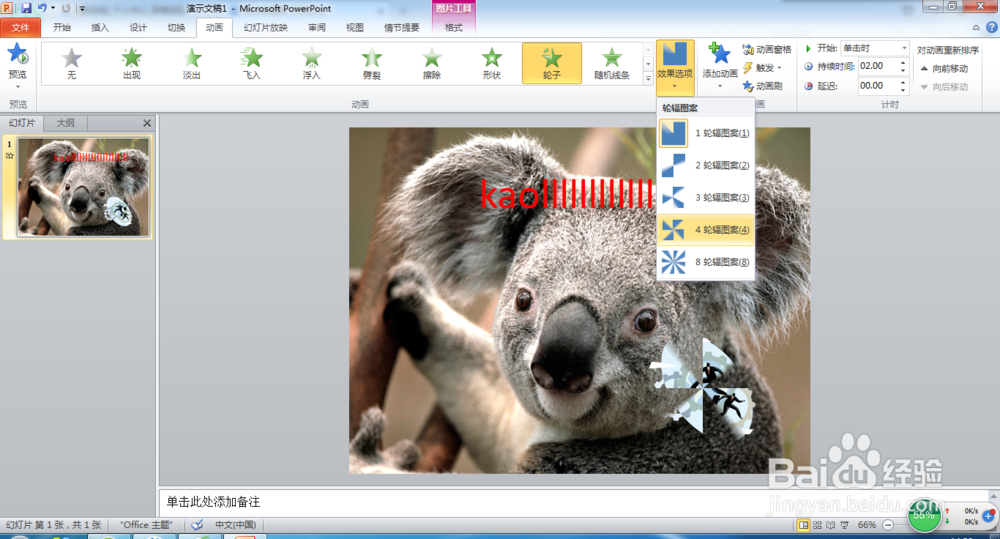Switch to Normal view in status bar
Screen dimensions: 1000x539
click(x=803, y=525)
